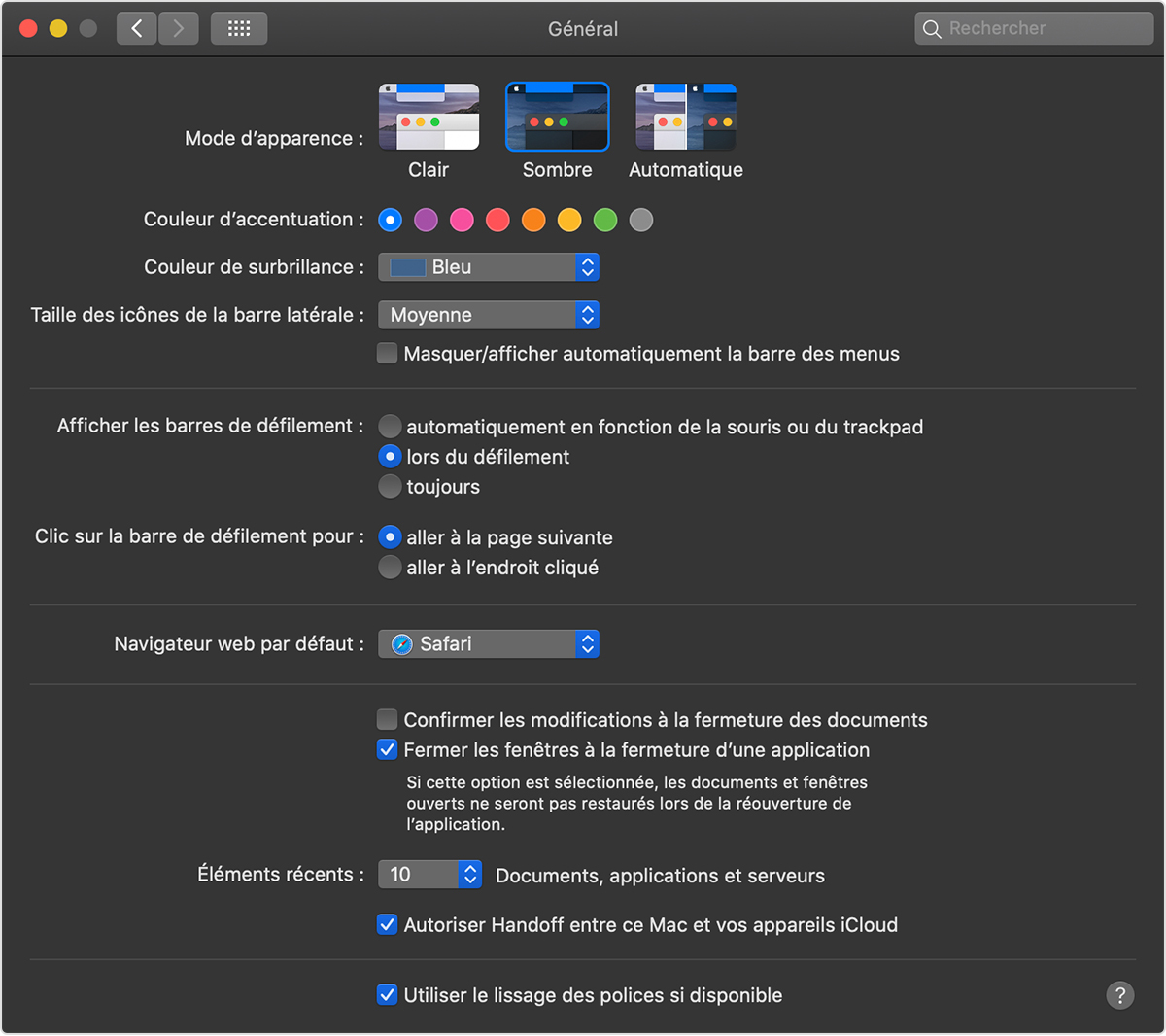Image resolution: width=1166 pixels, height=1036 pixels.
Task: Select purple accent color
Action: [426, 220]
